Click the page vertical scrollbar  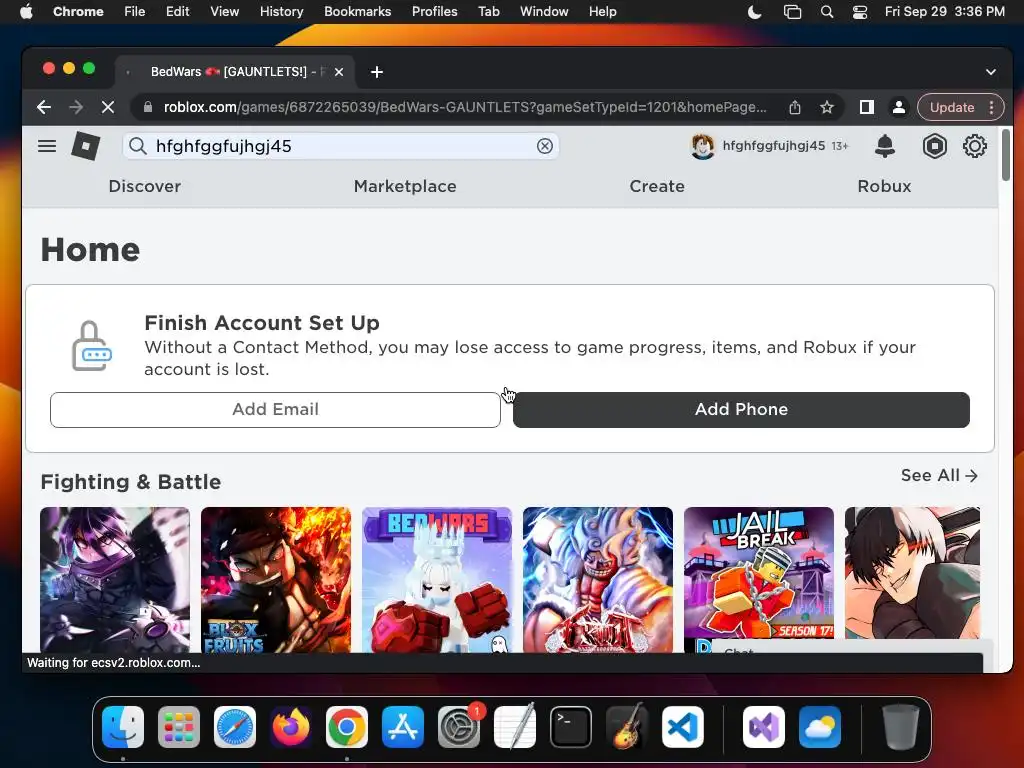point(1006,155)
